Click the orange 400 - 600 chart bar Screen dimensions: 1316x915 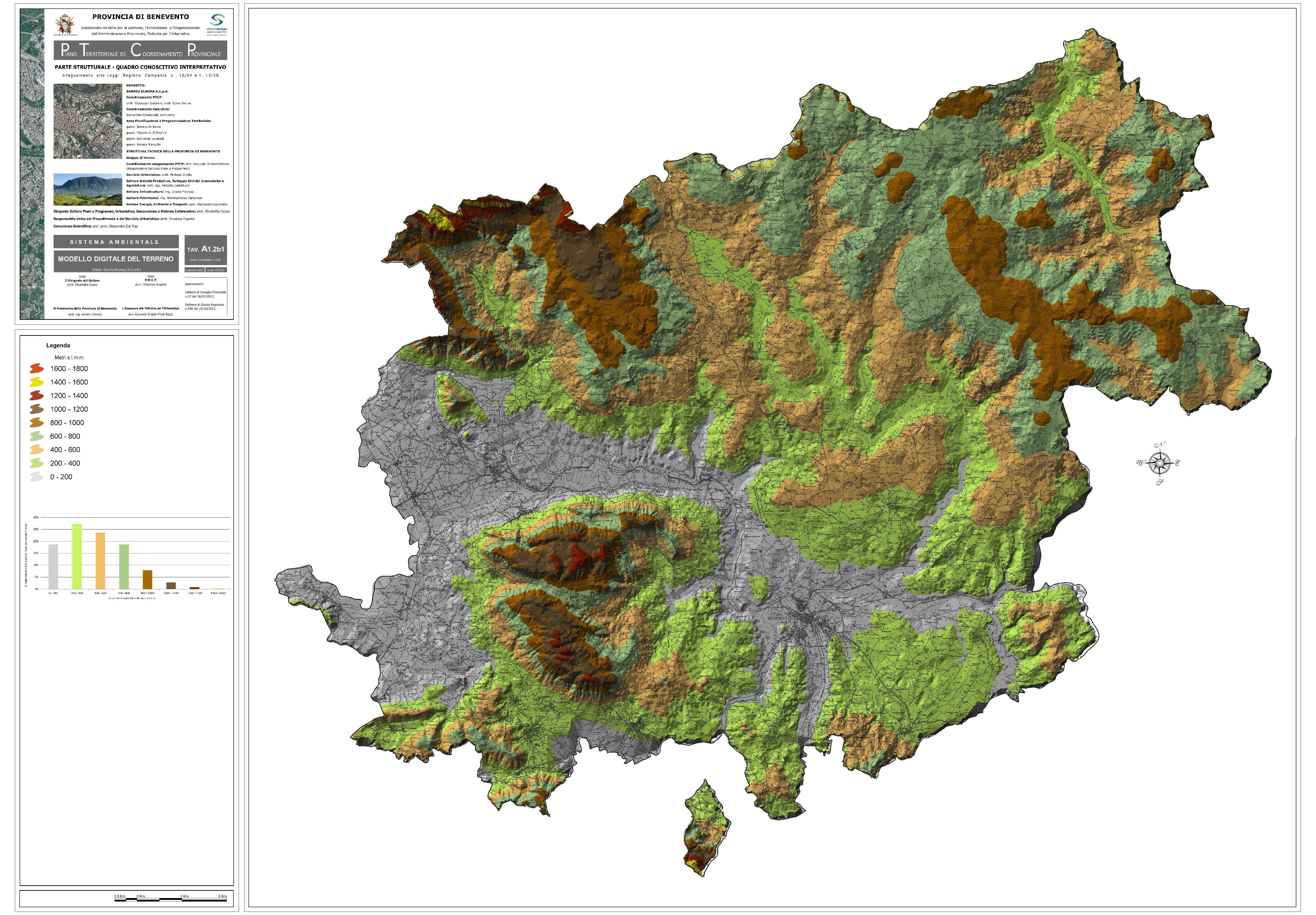pyautogui.click(x=100, y=561)
